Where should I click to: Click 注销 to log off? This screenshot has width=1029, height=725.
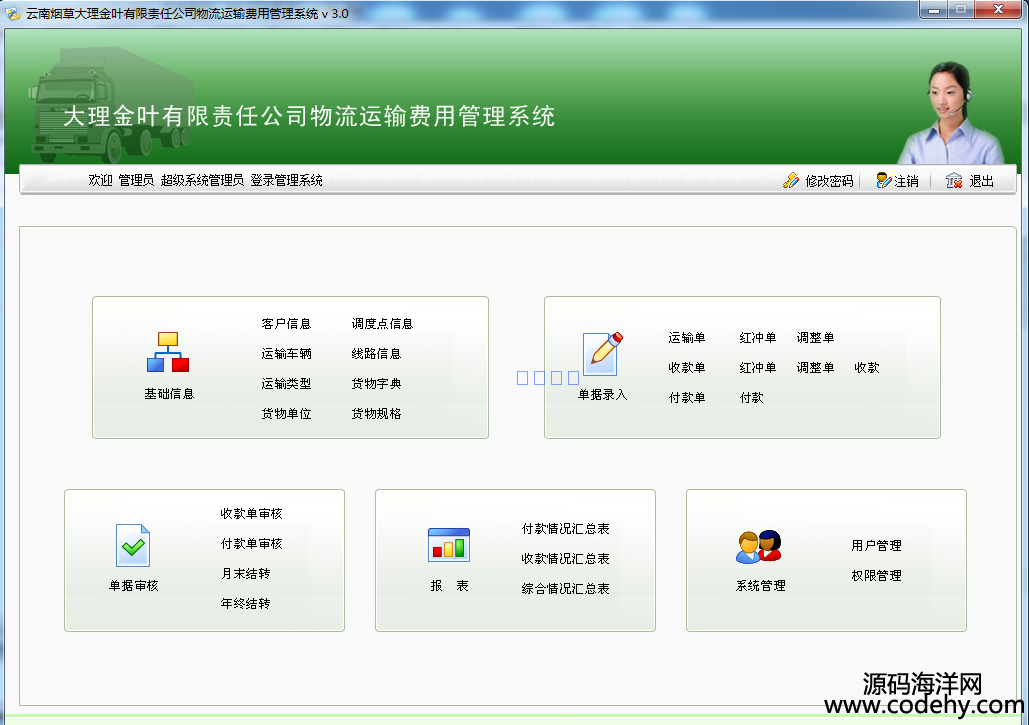(906, 181)
